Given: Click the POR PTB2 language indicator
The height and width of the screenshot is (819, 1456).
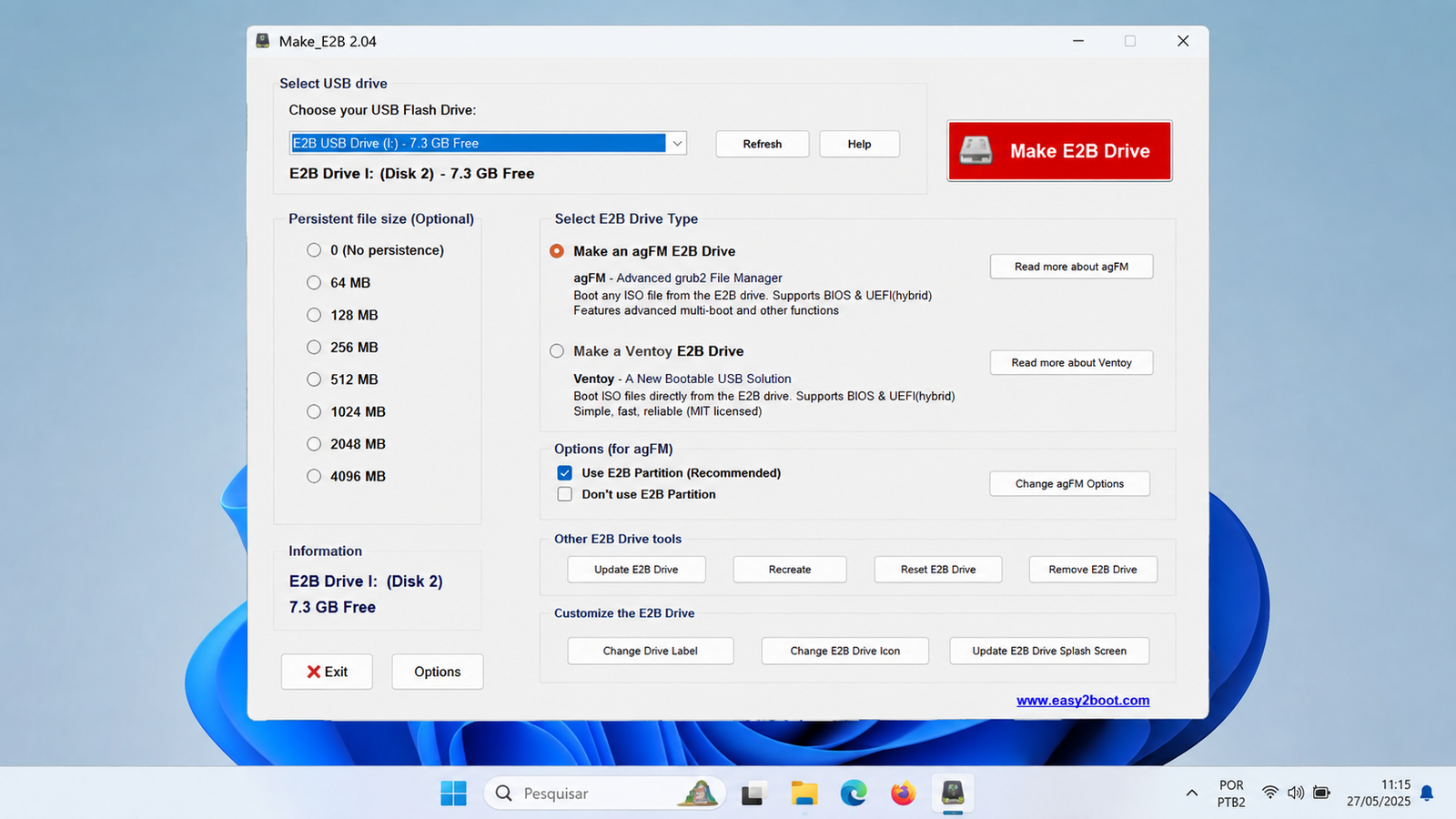Looking at the screenshot, I should coord(1231,794).
